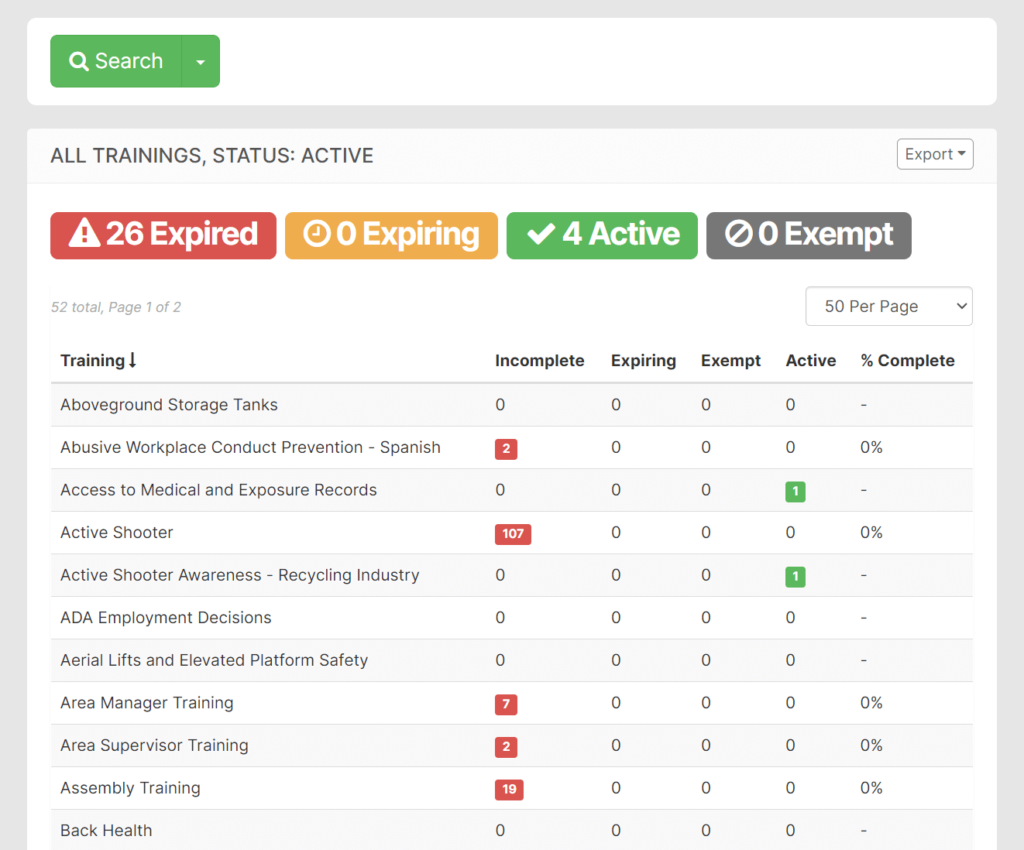1024x850 pixels.
Task: Expand the Export dropdown menu
Action: pyautogui.click(x=934, y=154)
